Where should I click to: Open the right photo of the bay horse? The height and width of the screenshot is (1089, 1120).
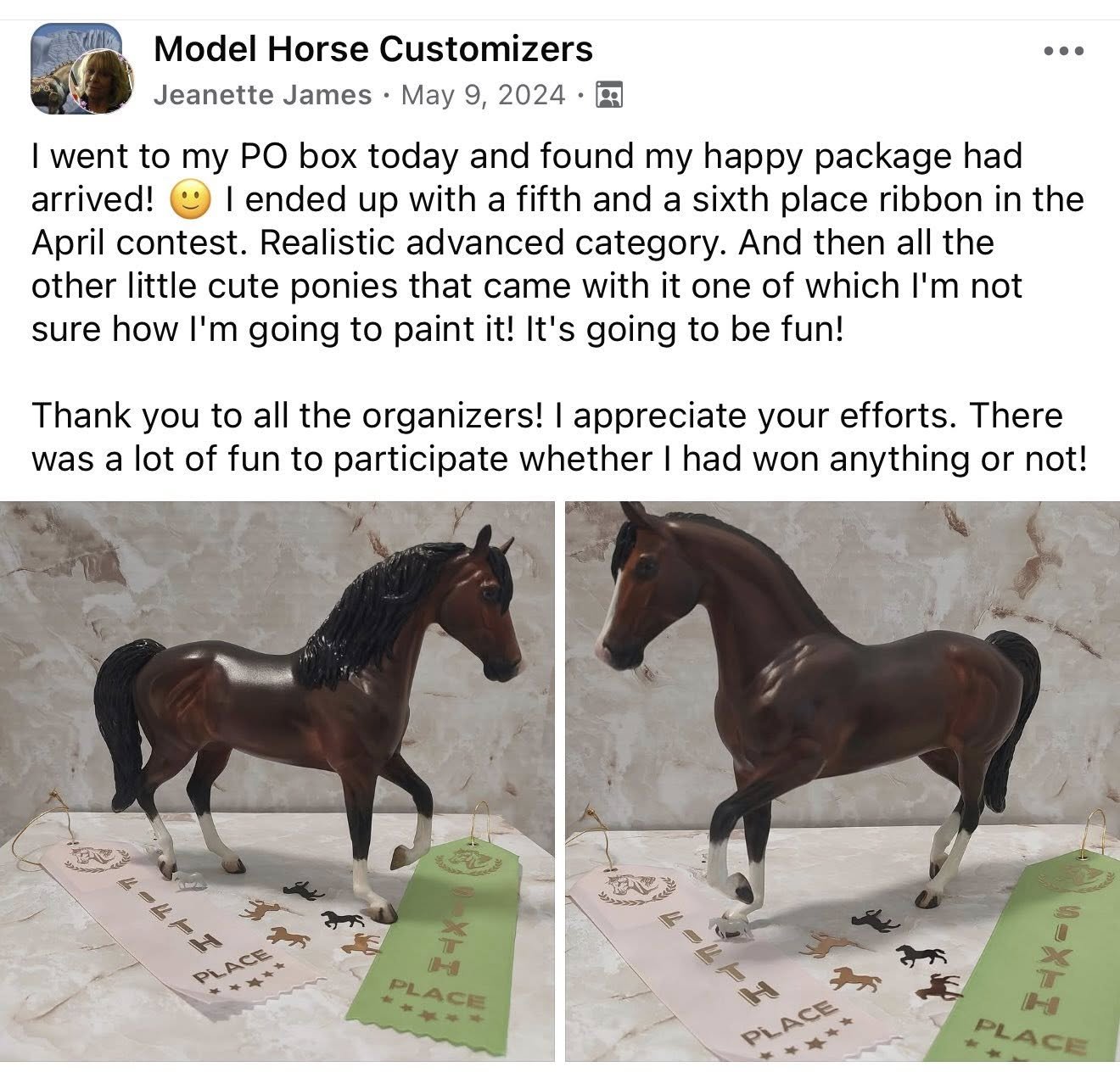point(843,781)
